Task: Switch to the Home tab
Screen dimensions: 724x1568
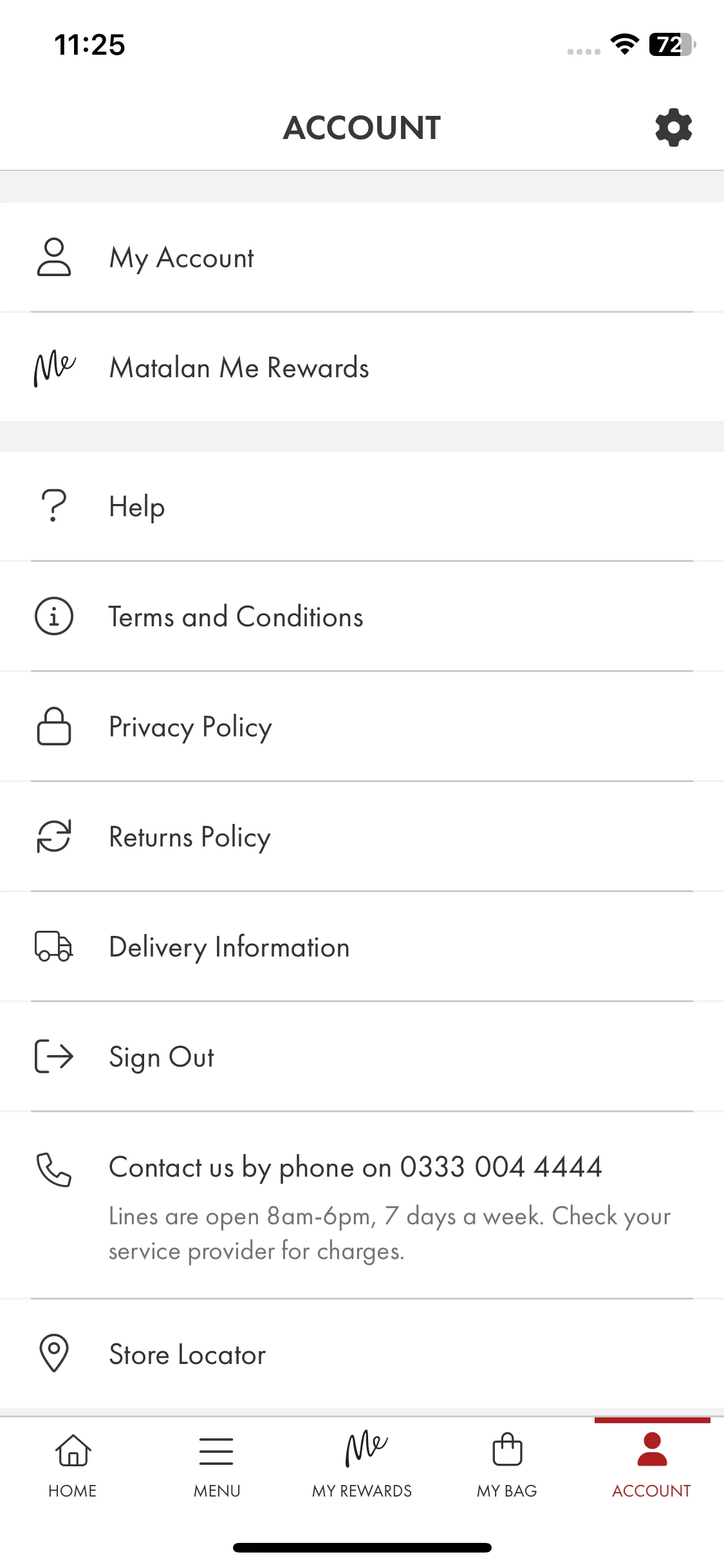Action: 73,1465
